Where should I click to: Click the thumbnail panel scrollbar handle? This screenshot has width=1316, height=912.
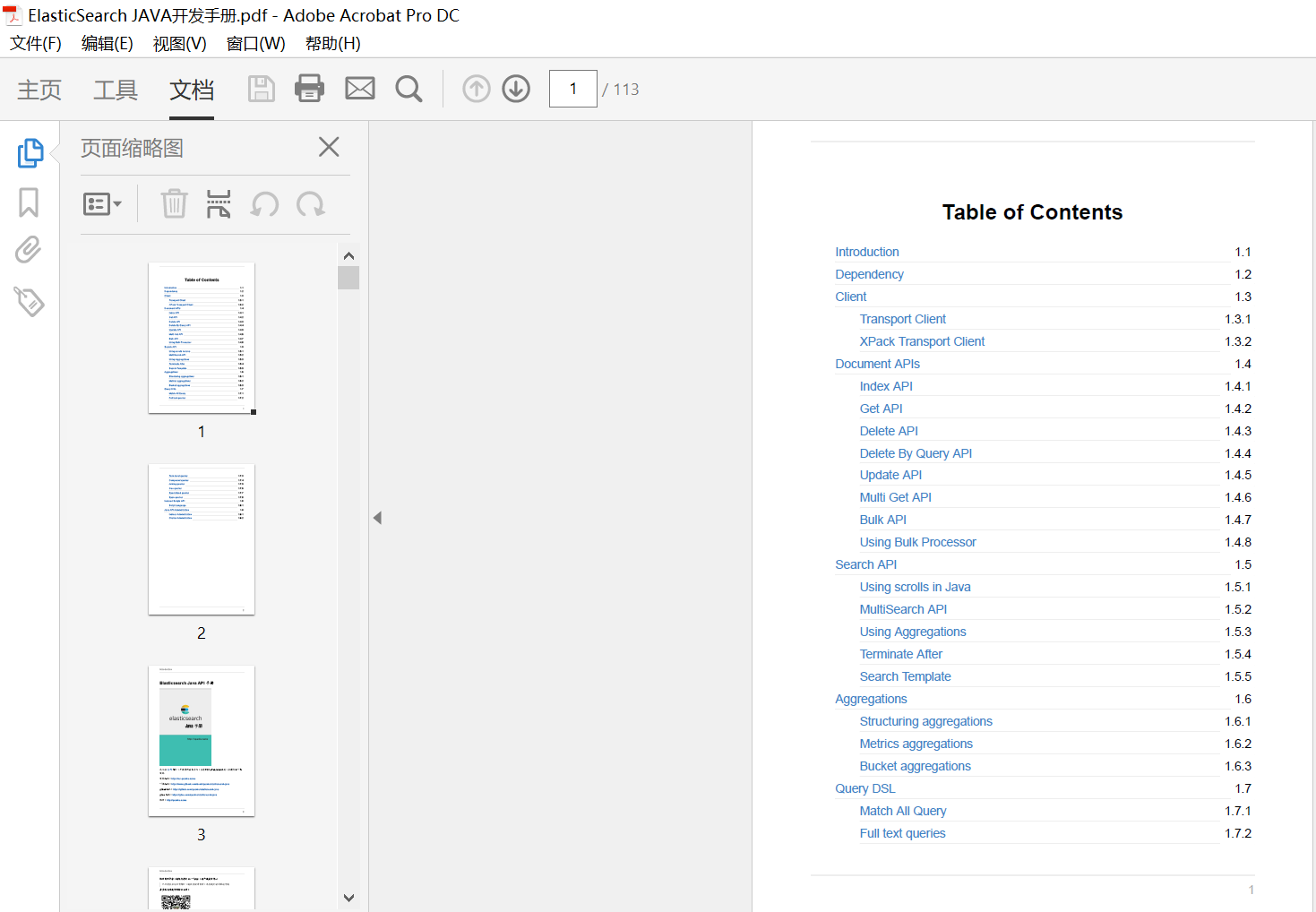point(348,278)
